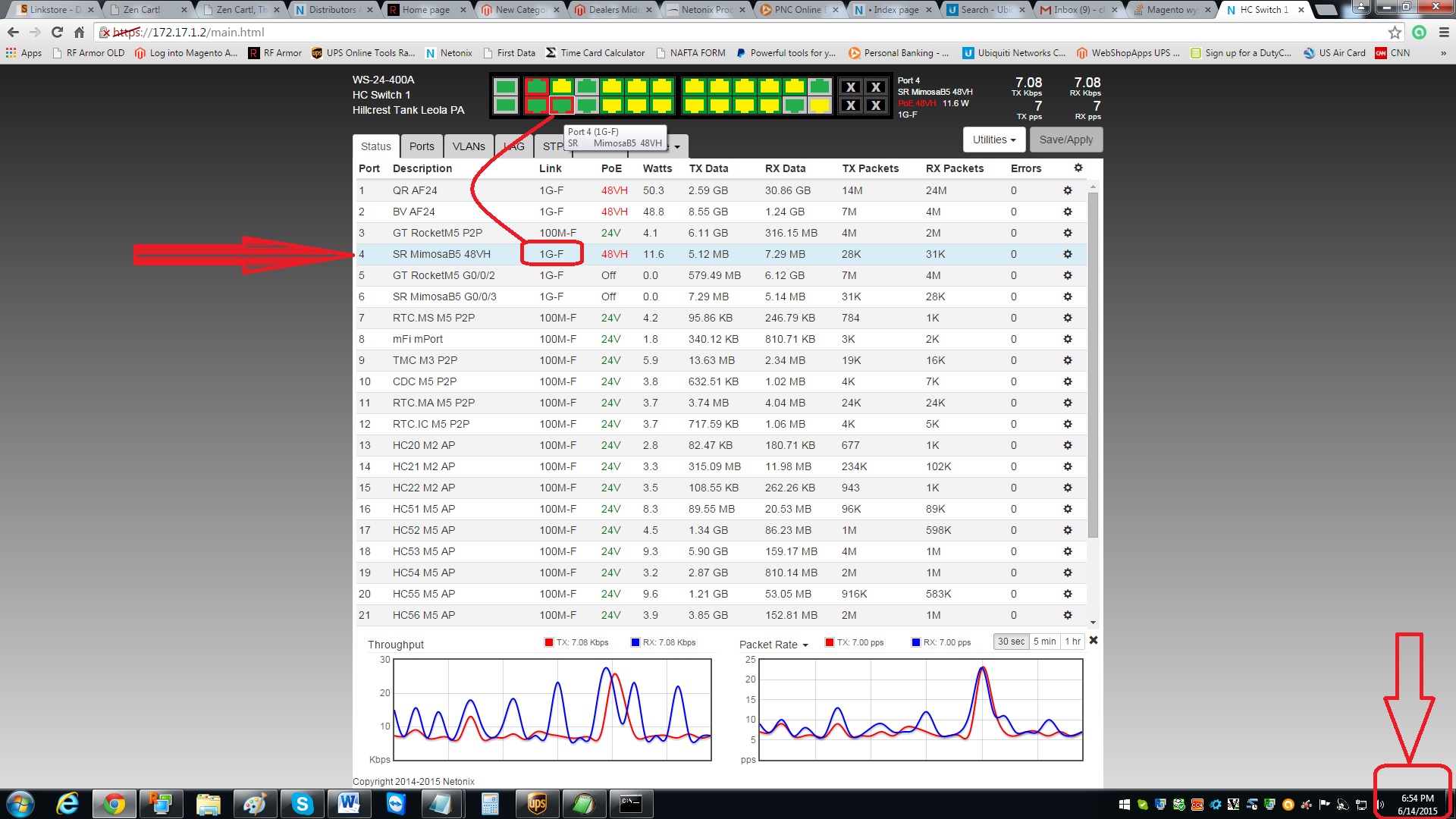This screenshot has width=1456, height=819.
Task: Click the 1G-F link value for port 4
Action: pos(551,254)
